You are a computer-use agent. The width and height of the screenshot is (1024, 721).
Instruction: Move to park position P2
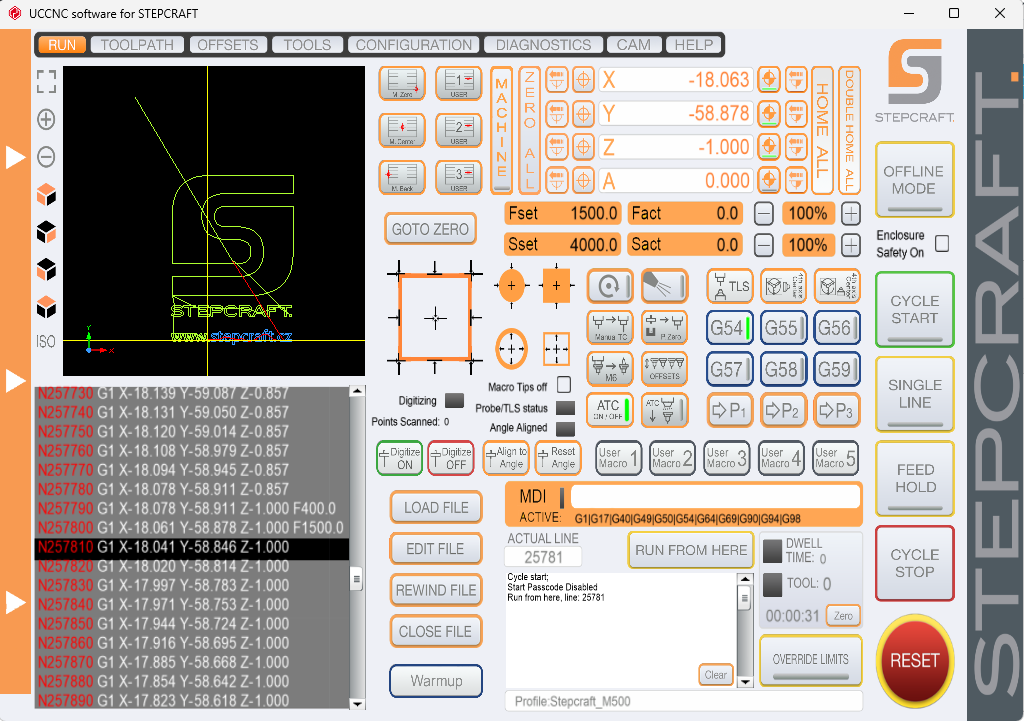(x=783, y=411)
